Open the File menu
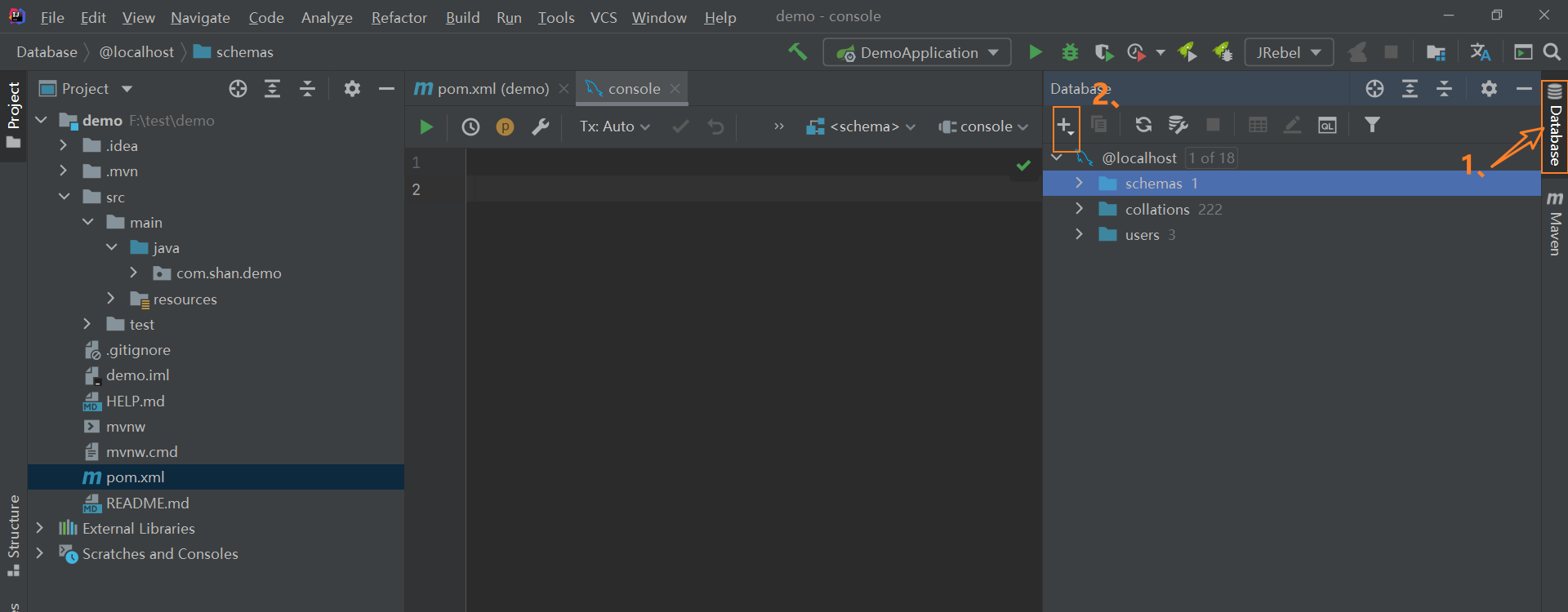Screen dimensions: 1568x612 (52, 17)
